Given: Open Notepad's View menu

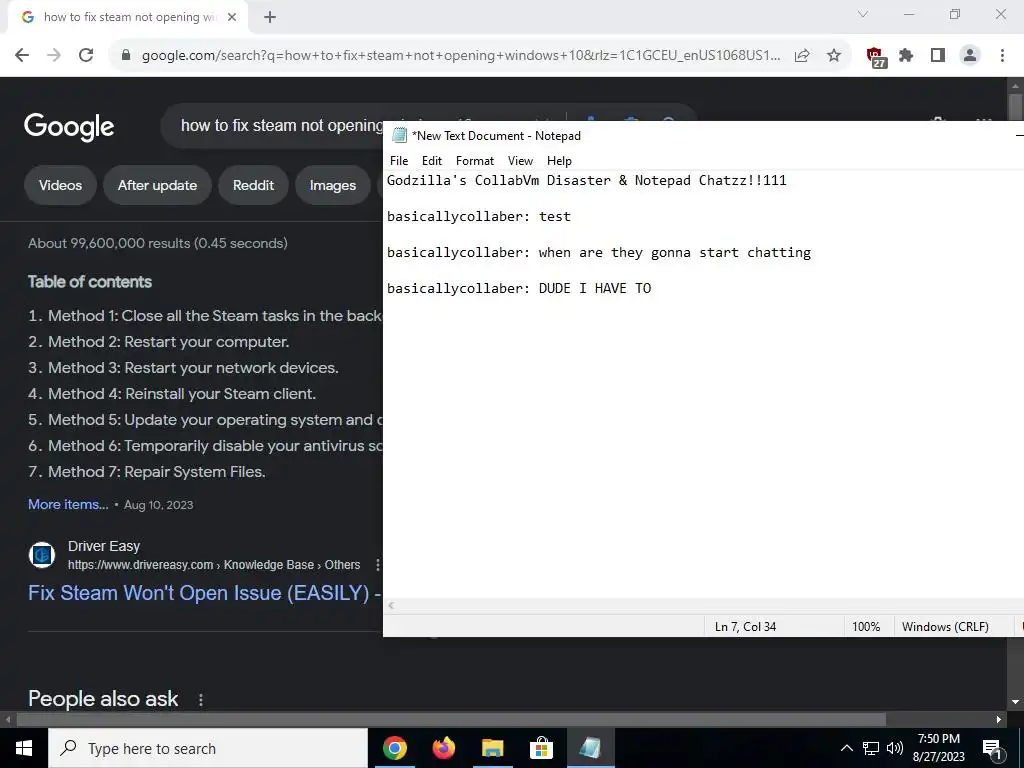Looking at the screenshot, I should 520,161.
